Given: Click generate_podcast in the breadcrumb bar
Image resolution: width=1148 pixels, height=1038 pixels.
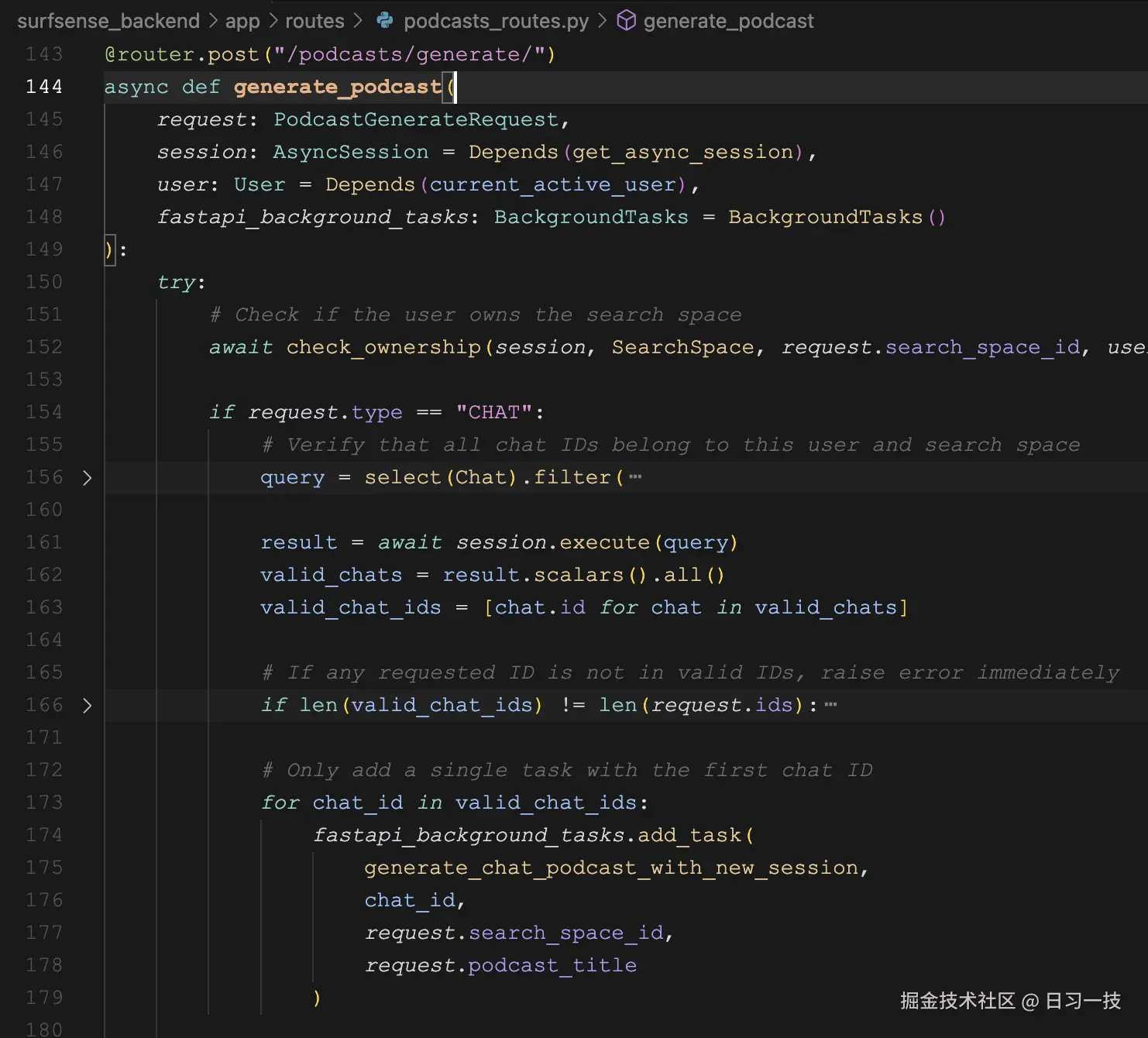Looking at the screenshot, I should (x=729, y=21).
